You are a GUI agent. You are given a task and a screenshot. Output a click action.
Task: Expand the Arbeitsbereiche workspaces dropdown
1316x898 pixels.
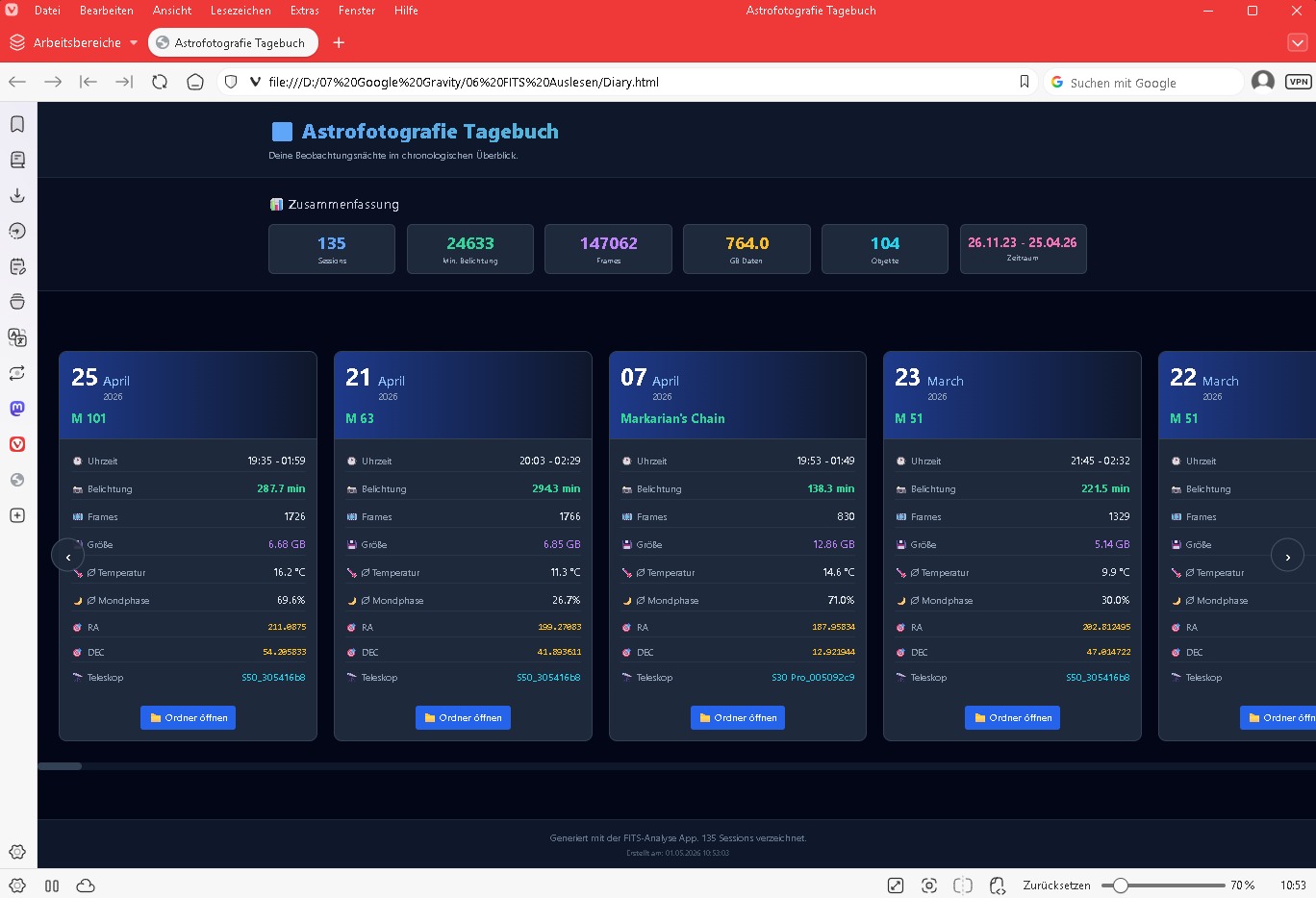[x=73, y=42]
